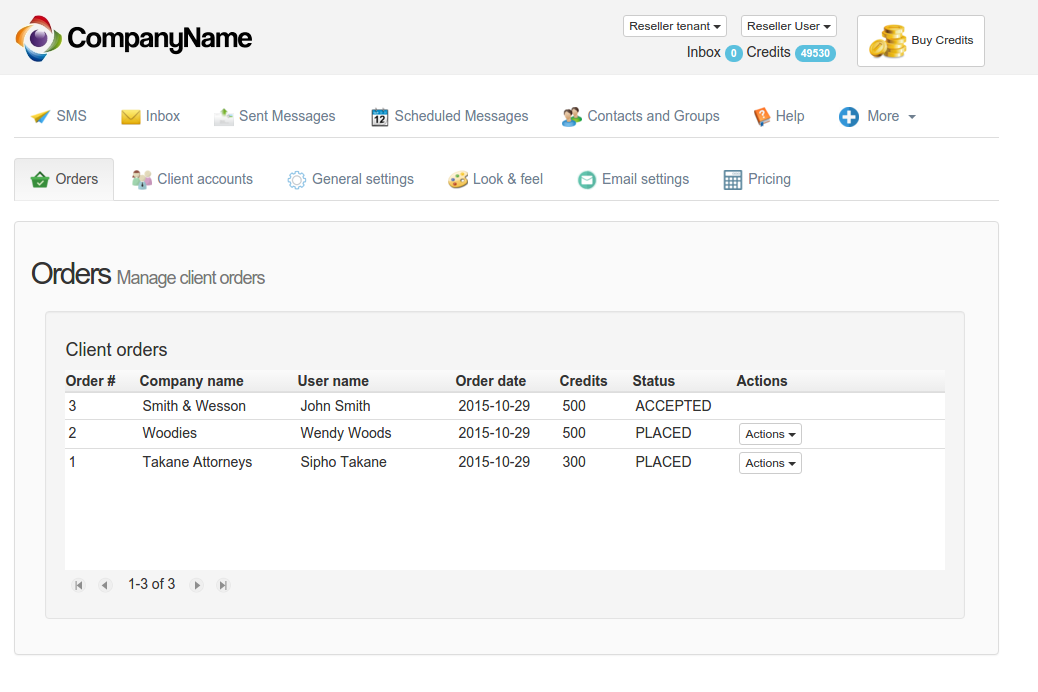
Task: Click the Help book icon
Action: (x=762, y=117)
